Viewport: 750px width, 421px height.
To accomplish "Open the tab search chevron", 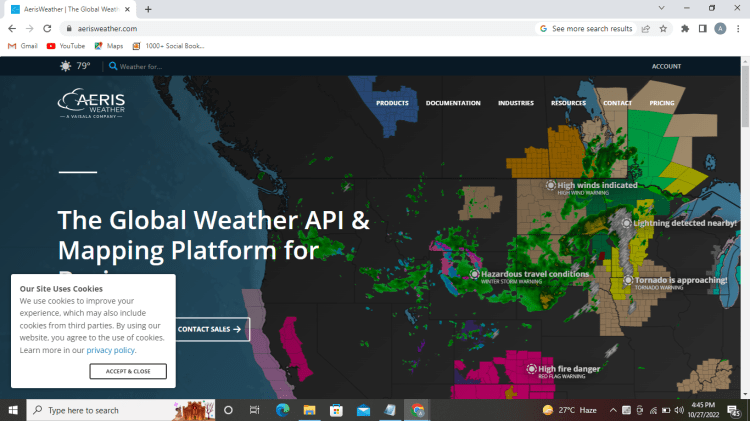I will 662,8.
